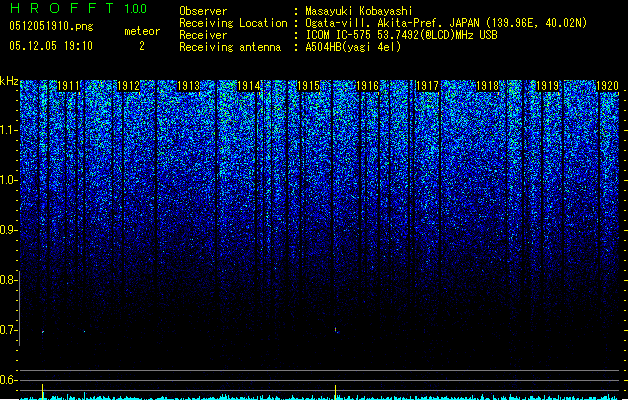Click the 0.9 frequency axis label
The image size is (629, 400).
9,230
